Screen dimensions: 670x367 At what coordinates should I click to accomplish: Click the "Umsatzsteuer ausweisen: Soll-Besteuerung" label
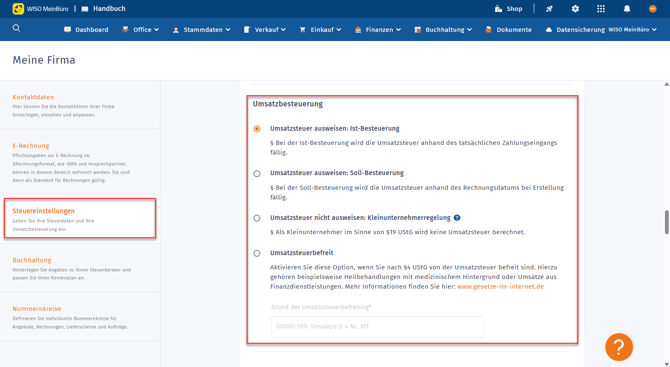(x=337, y=173)
